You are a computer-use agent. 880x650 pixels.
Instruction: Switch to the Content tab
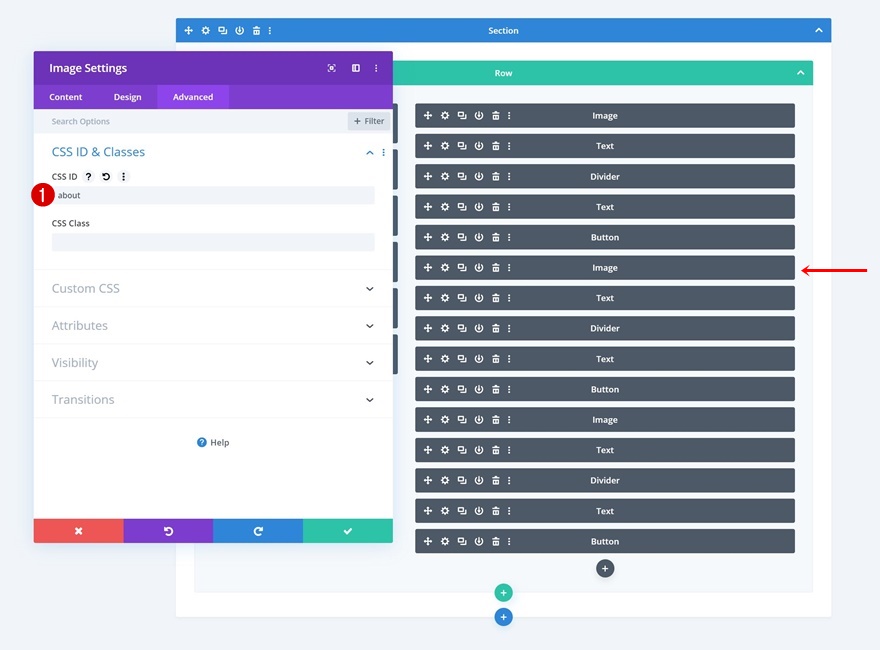(66, 97)
